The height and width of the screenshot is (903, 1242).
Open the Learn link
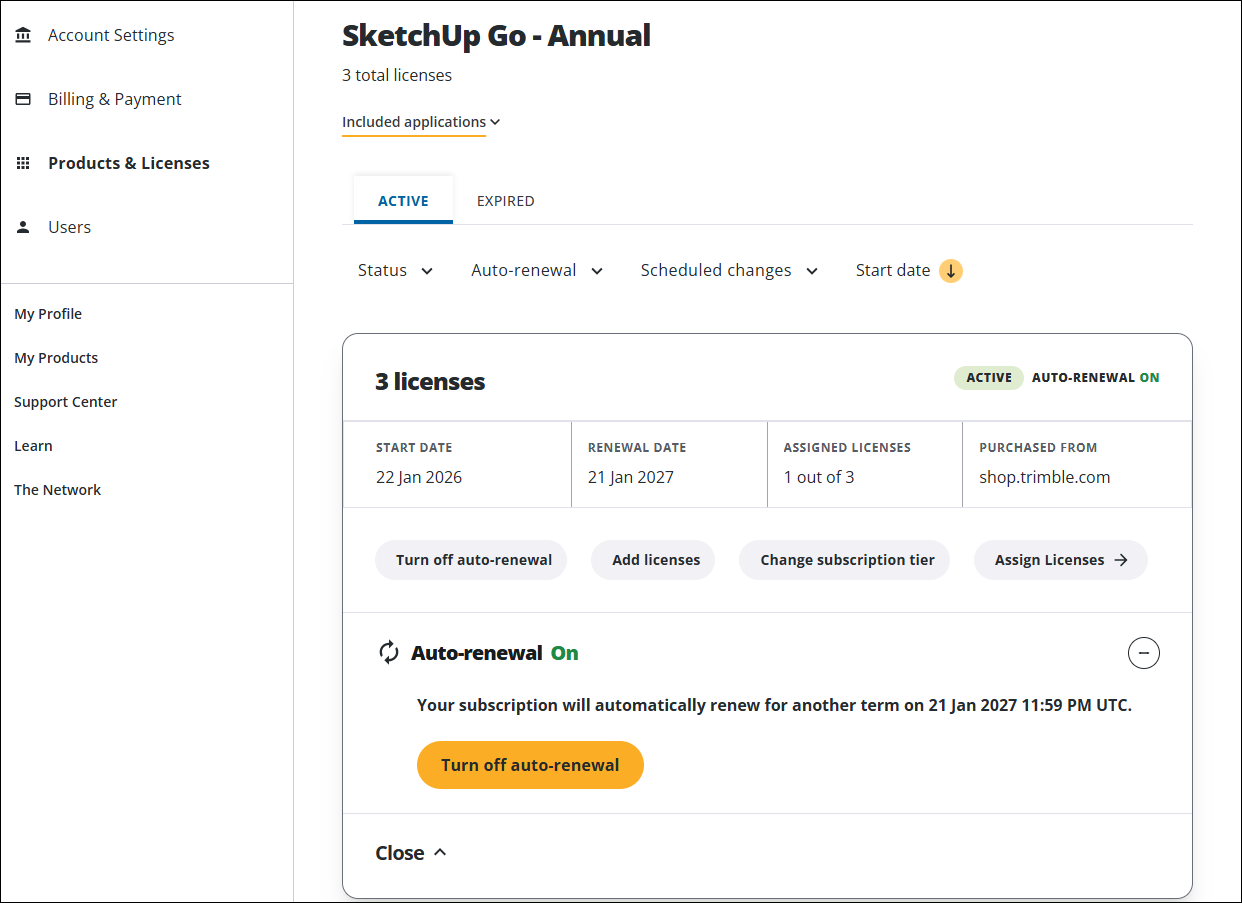pyautogui.click(x=33, y=446)
